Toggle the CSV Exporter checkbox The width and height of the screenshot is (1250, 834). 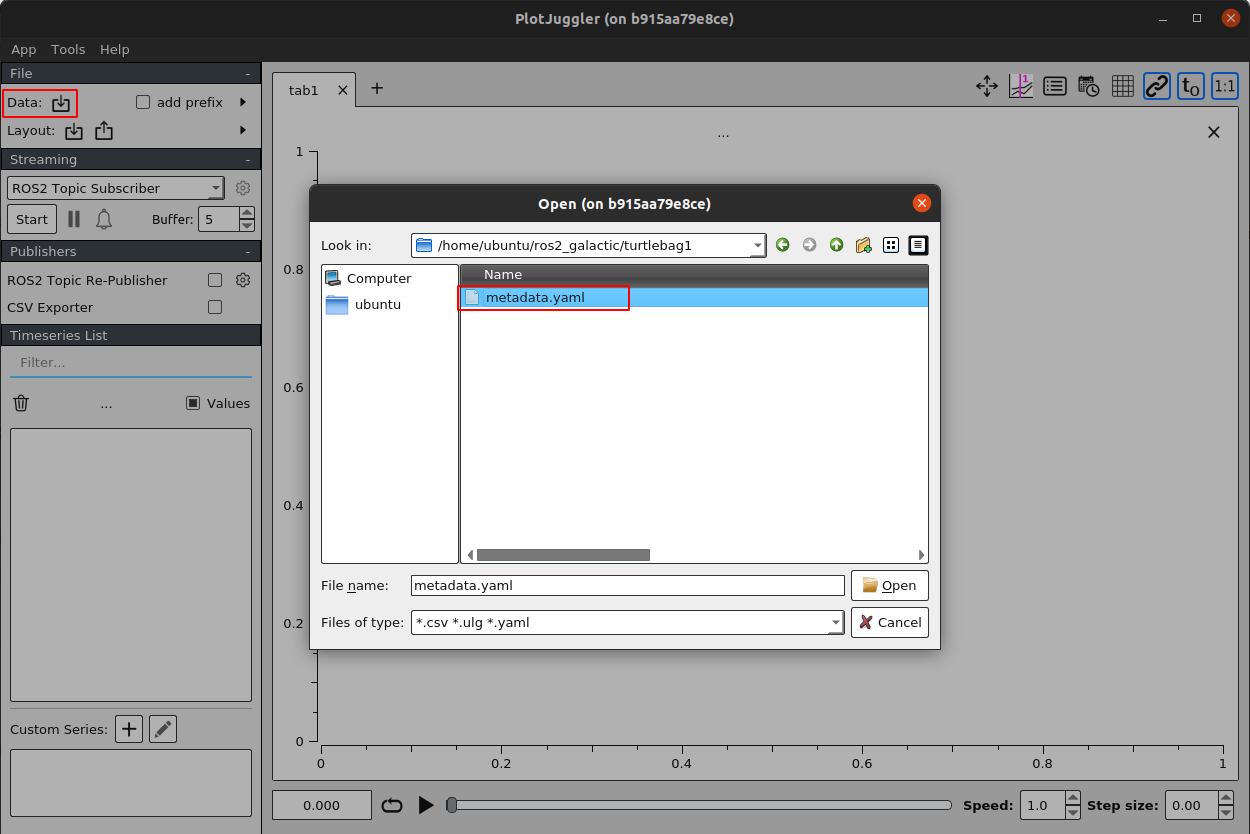[x=215, y=307]
